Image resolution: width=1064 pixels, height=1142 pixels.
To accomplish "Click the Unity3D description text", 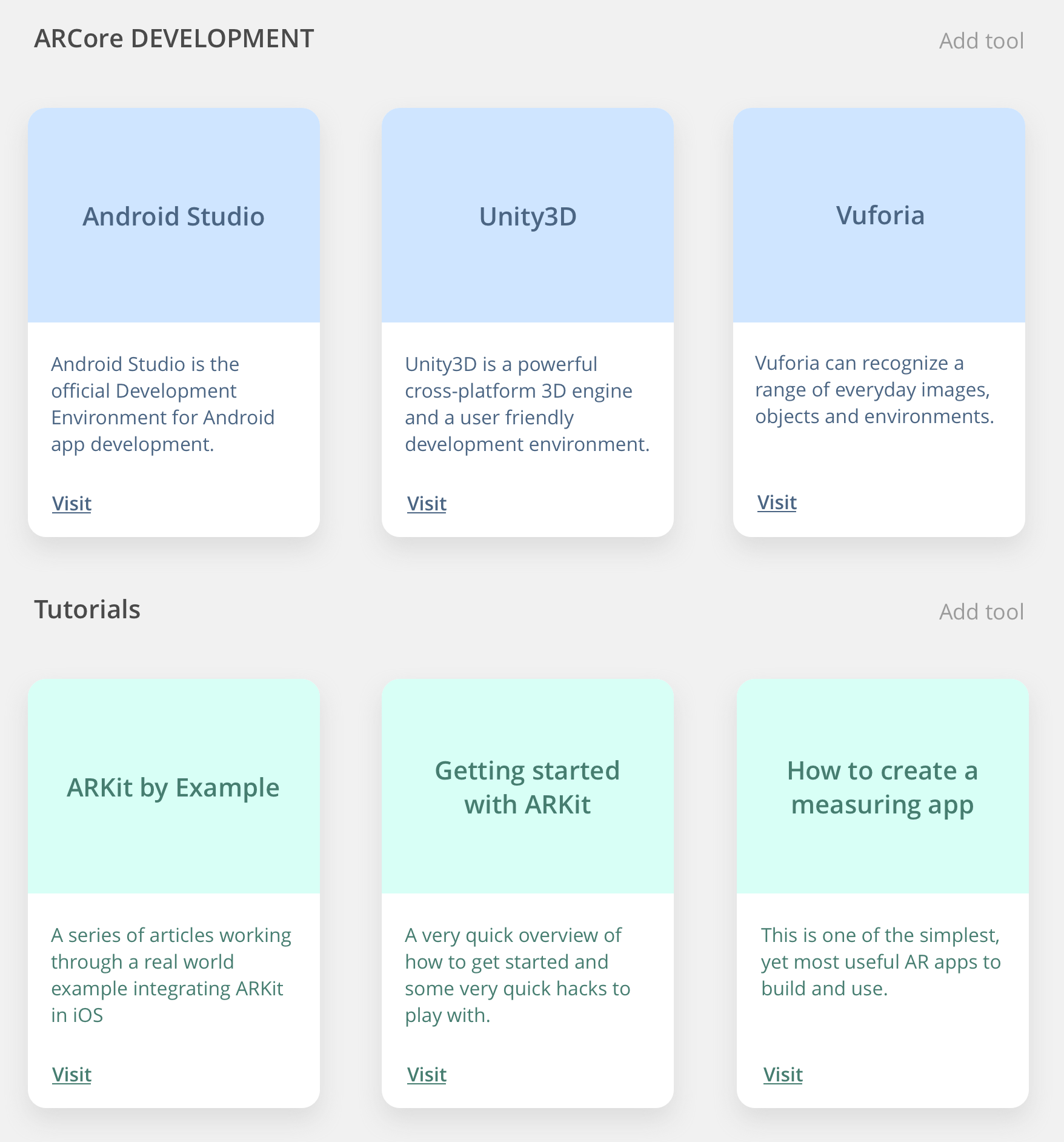I will 527,404.
